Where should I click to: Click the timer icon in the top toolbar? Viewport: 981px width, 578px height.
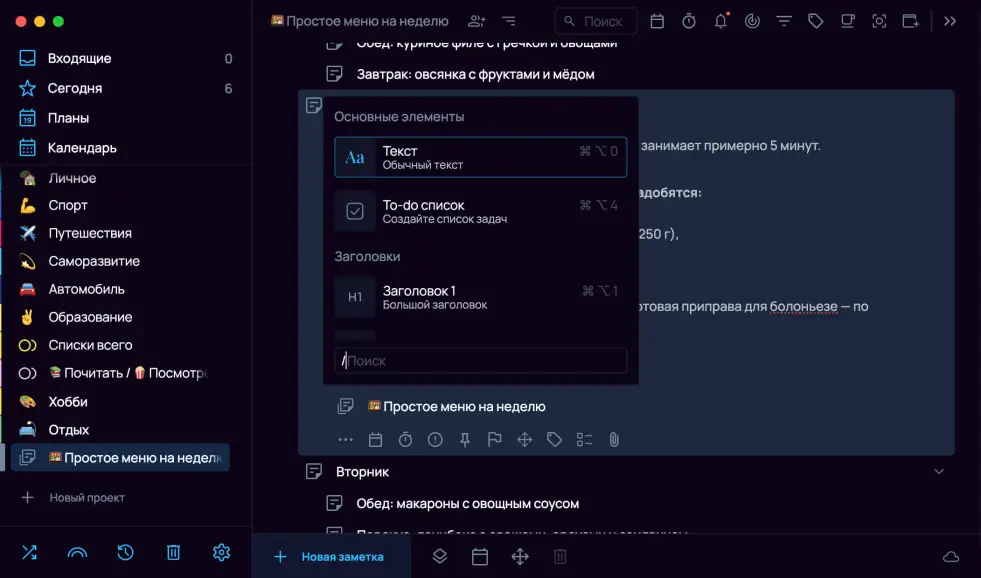pyautogui.click(x=689, y=21)
